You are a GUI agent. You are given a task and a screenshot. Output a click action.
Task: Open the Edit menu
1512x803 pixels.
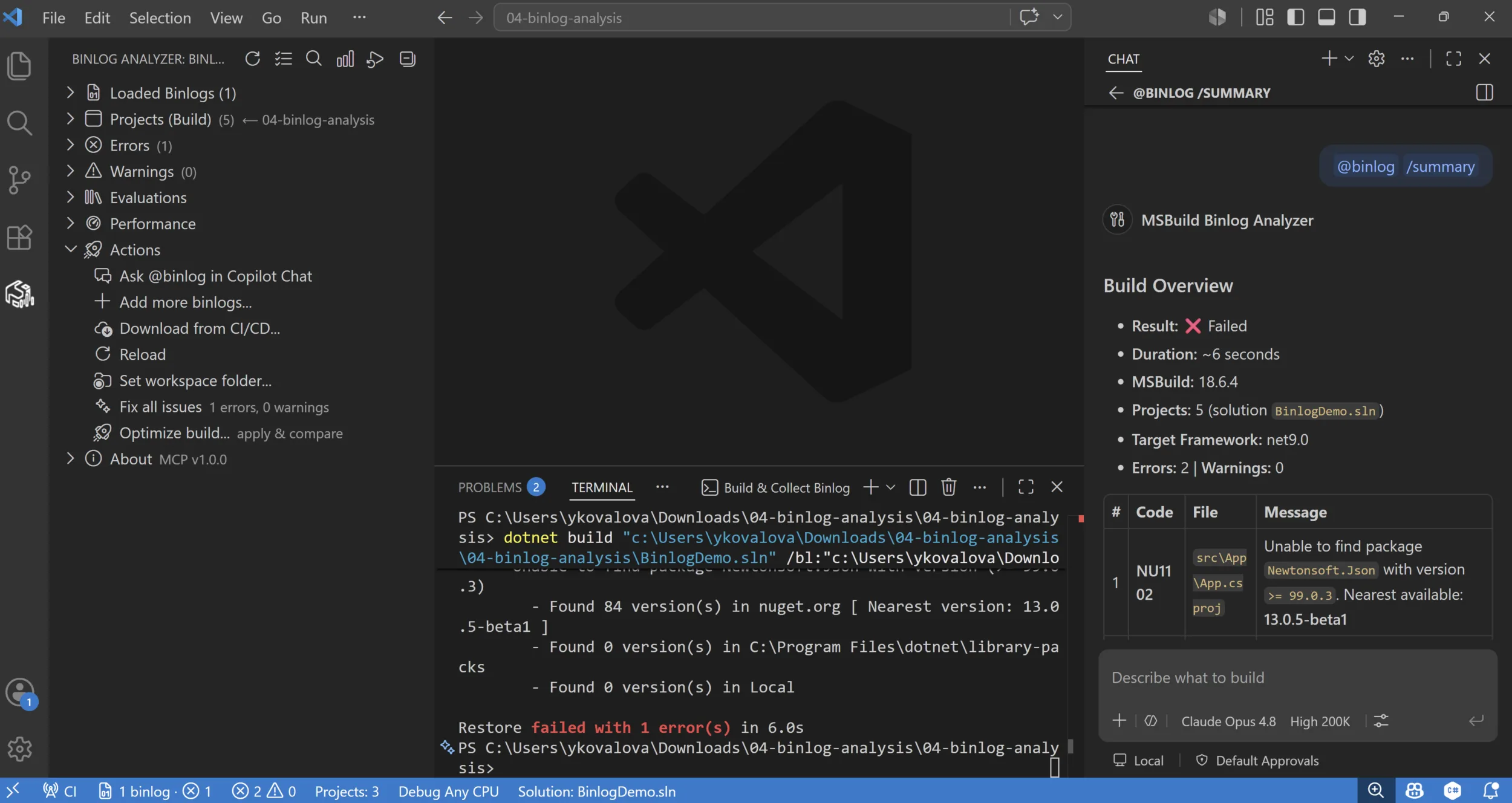pos(97,18)
